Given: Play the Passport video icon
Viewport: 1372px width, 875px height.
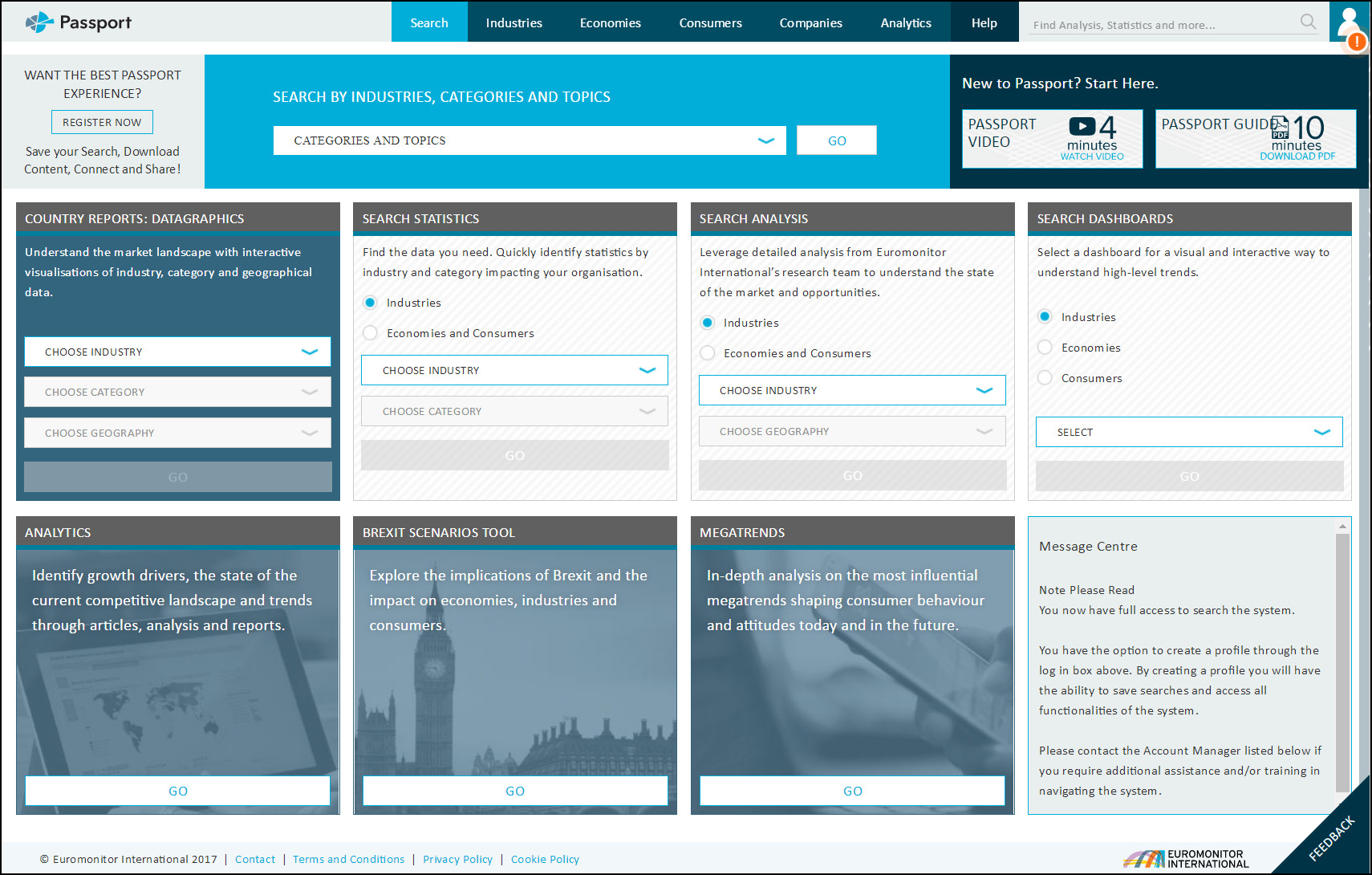Looking at the screenshot, I should (x=1082, y=126).
